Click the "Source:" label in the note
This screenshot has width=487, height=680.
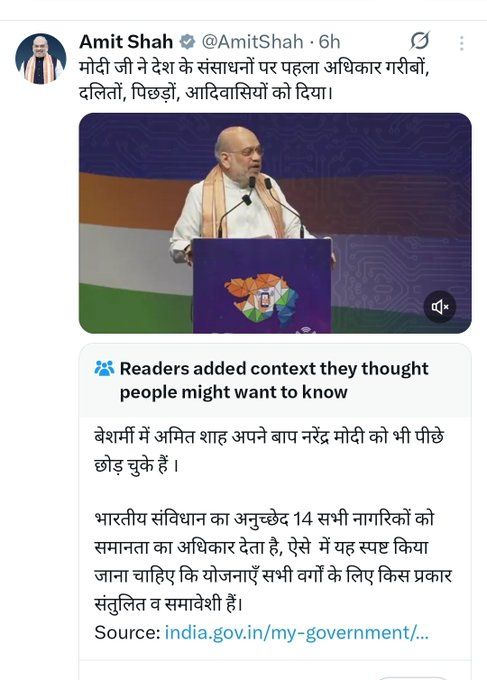(x=127, y=632)
